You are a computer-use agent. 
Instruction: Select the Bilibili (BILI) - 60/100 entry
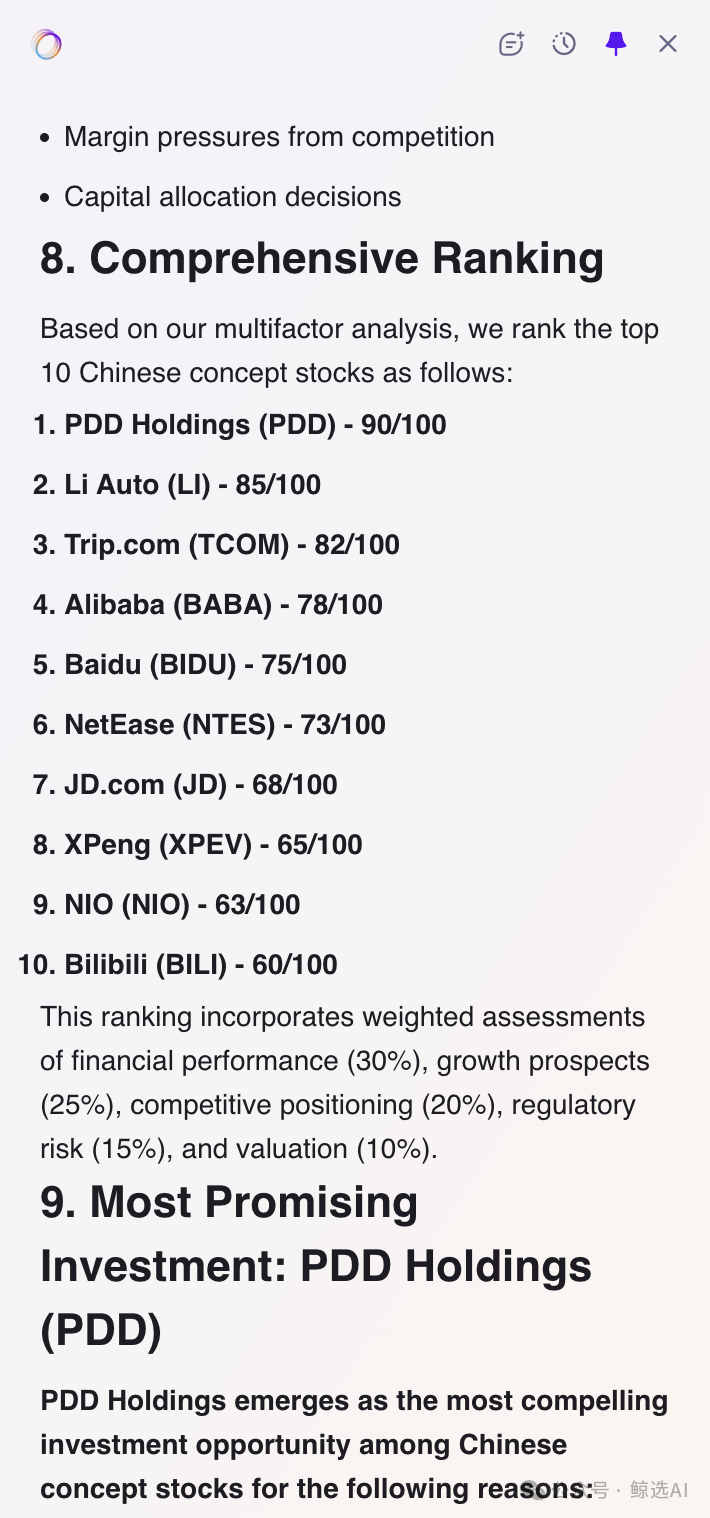(201, 965)
